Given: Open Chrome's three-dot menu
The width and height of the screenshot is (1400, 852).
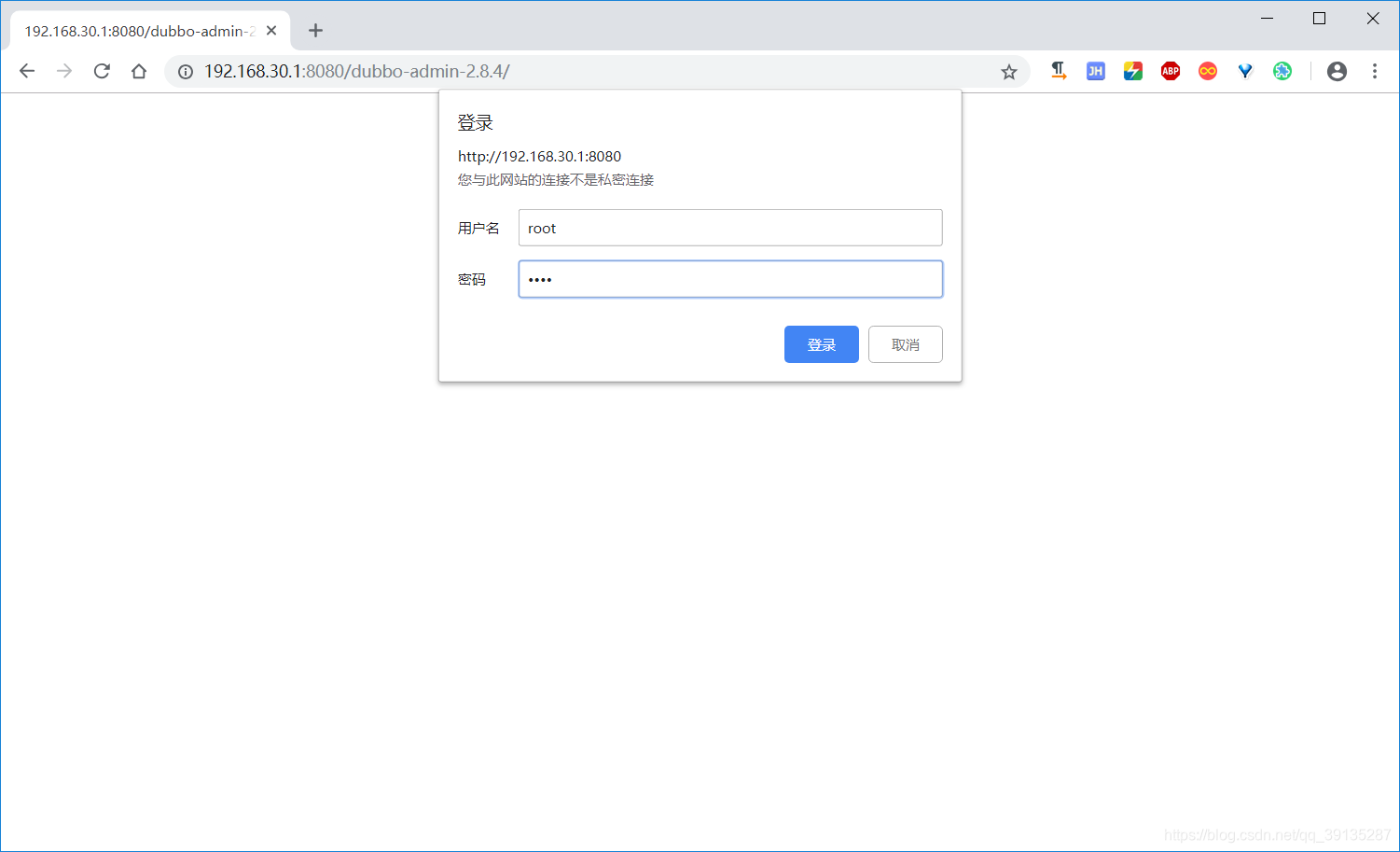Looking at the screenshot, I should pos(1374,71).
